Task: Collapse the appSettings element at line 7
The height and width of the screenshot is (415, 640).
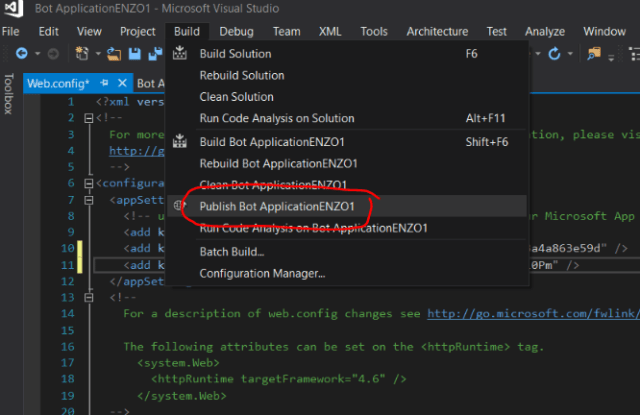Action: pyautogui.click(x=89, y=200)
